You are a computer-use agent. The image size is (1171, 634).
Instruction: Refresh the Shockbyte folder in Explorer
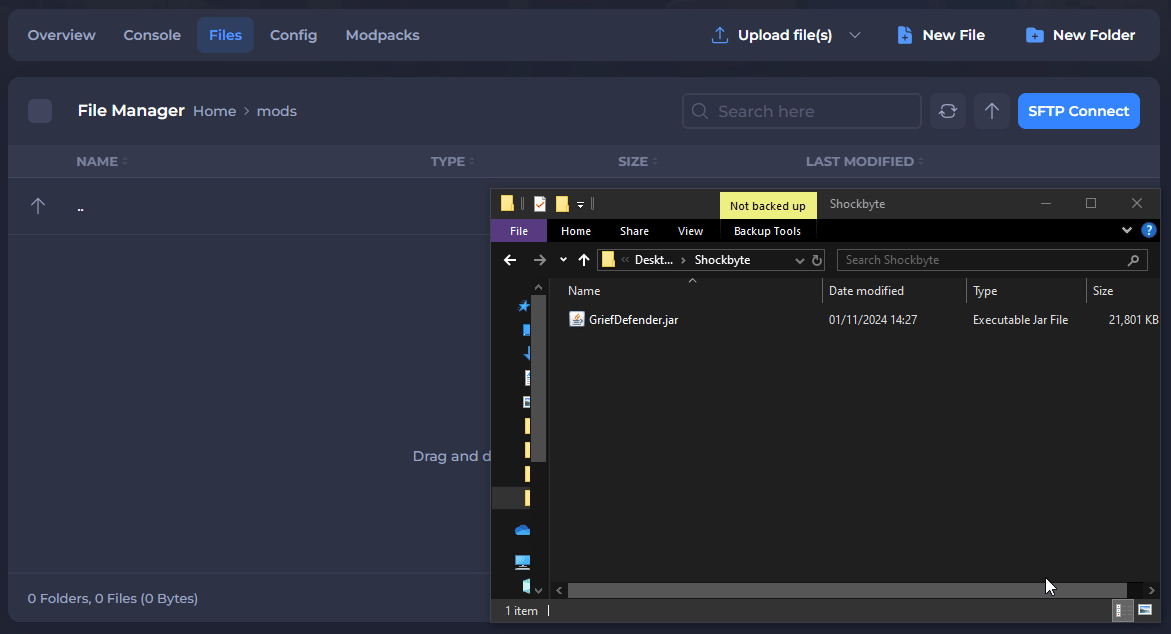click(817, 261)
